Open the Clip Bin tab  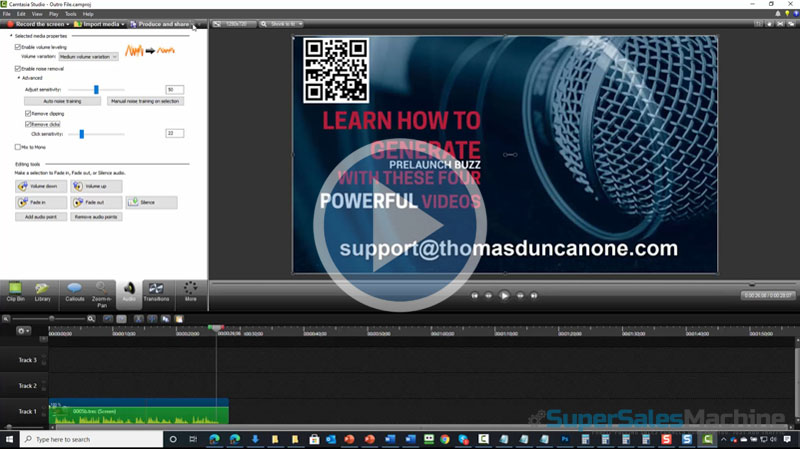coord(16,291)
